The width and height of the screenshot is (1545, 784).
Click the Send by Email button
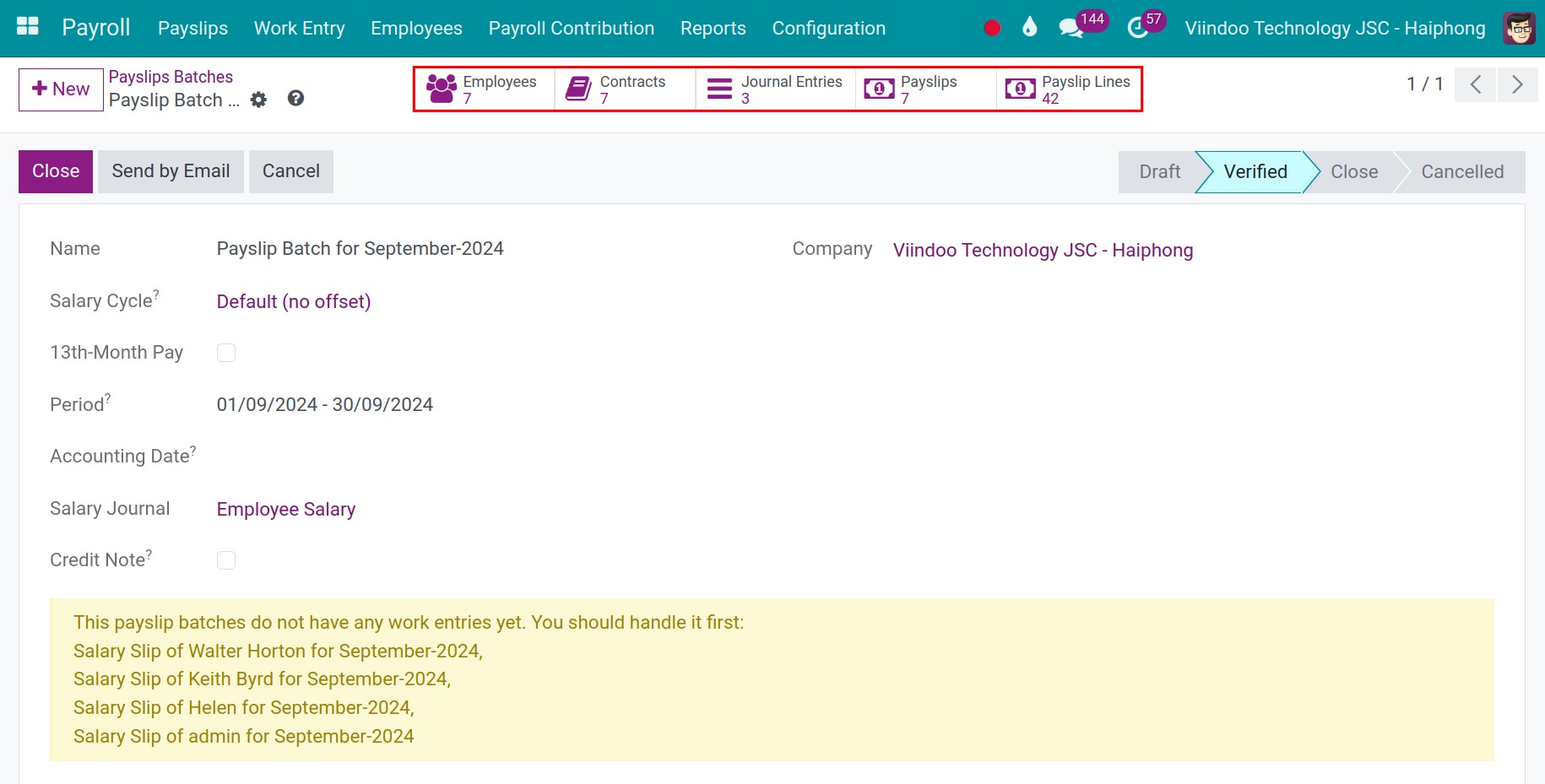tap(171, 171)
